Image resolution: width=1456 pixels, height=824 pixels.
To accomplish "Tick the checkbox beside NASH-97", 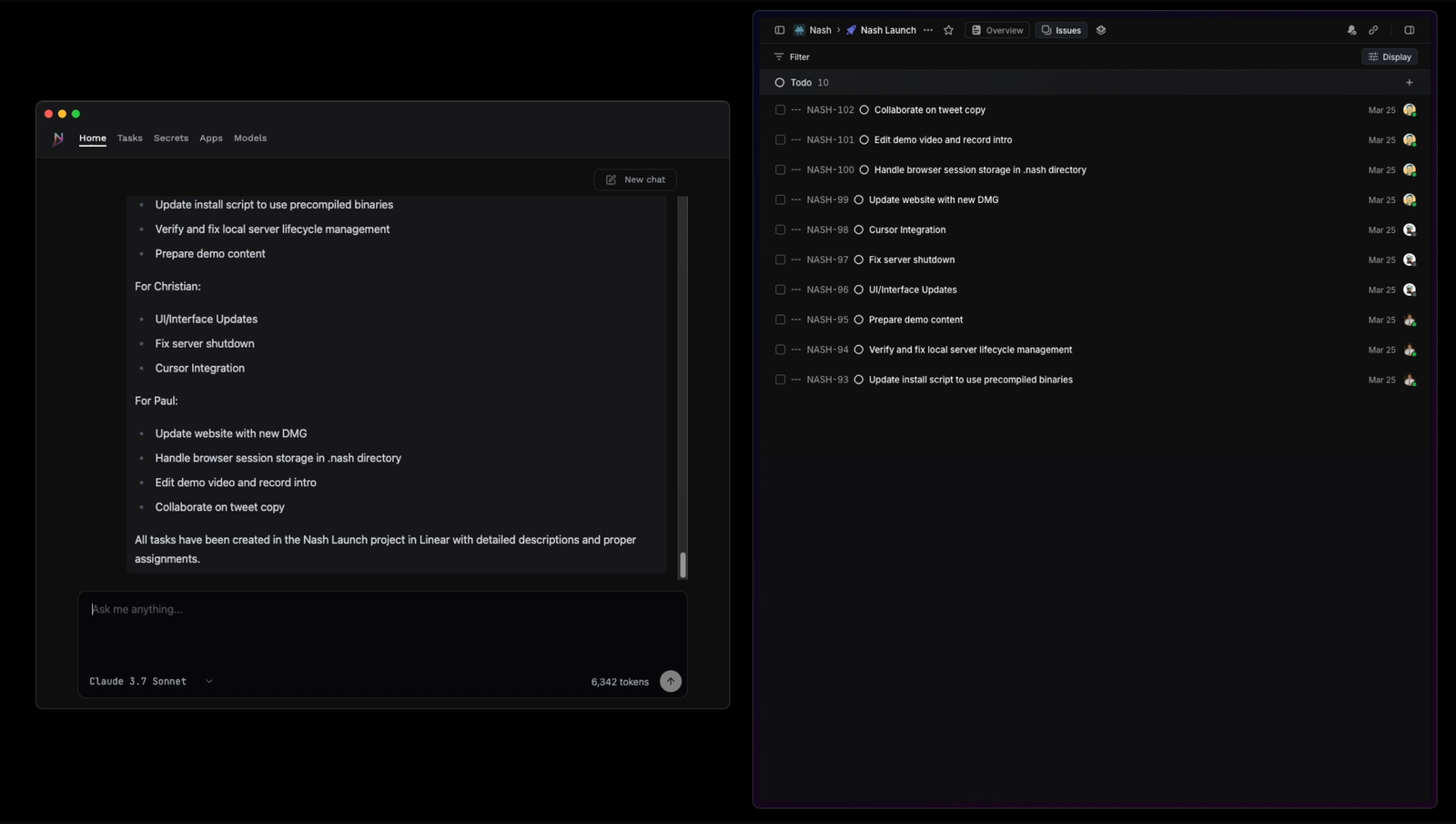I will (x=780, y=260).
